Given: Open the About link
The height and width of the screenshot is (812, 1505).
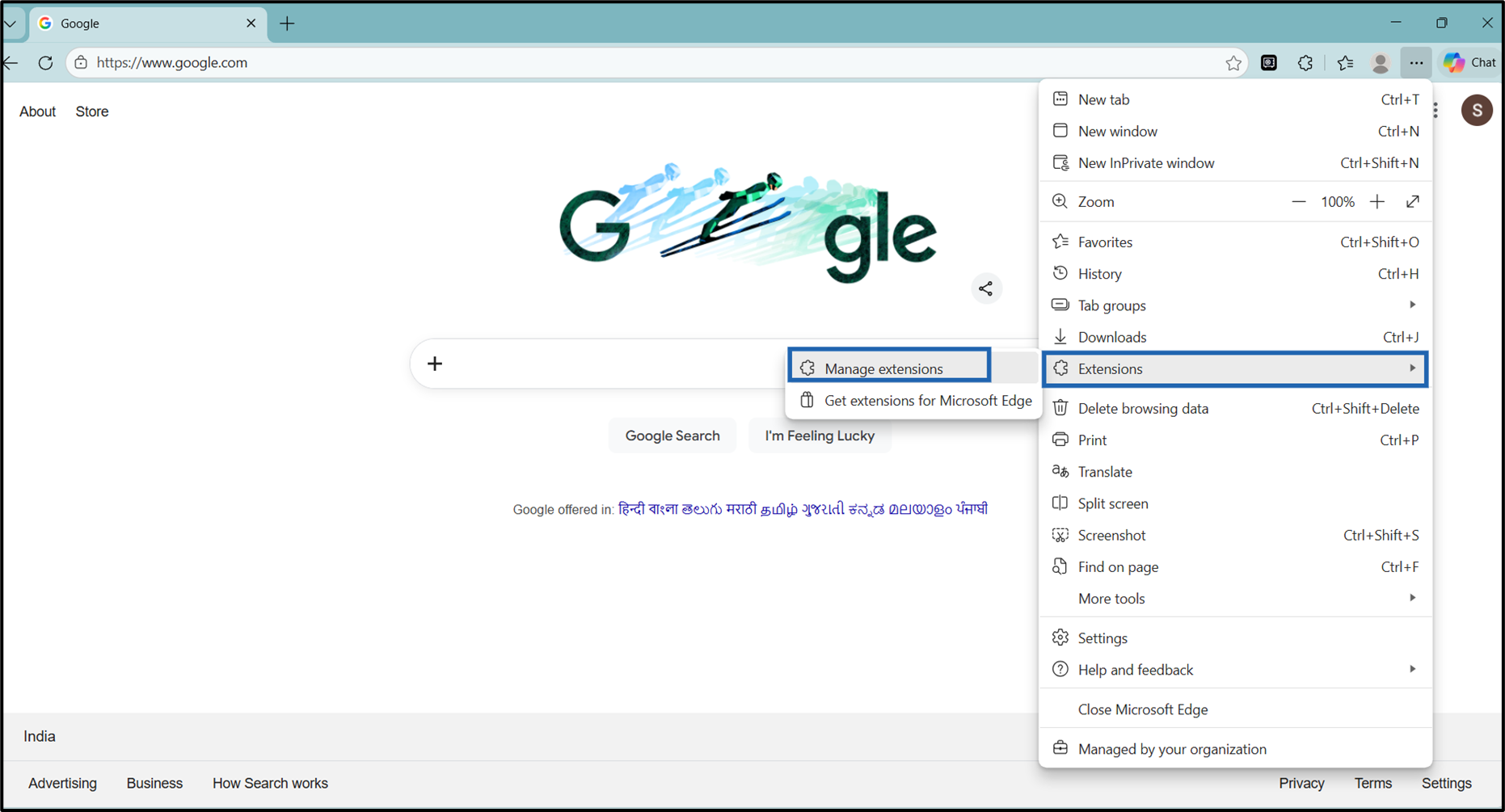Looking at the screenshot, I should pyautogui.click(x=37, y=111).
